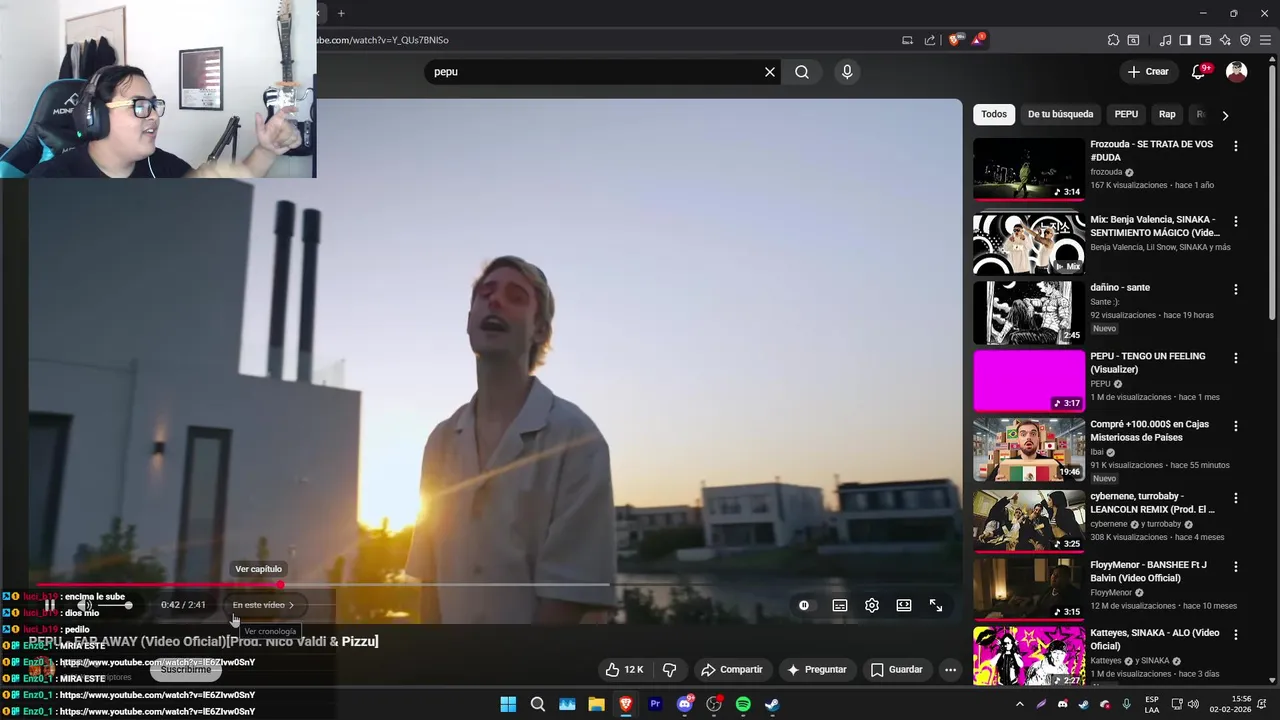Click the Crear button
1280x720 pixels.
point(1148,72)
